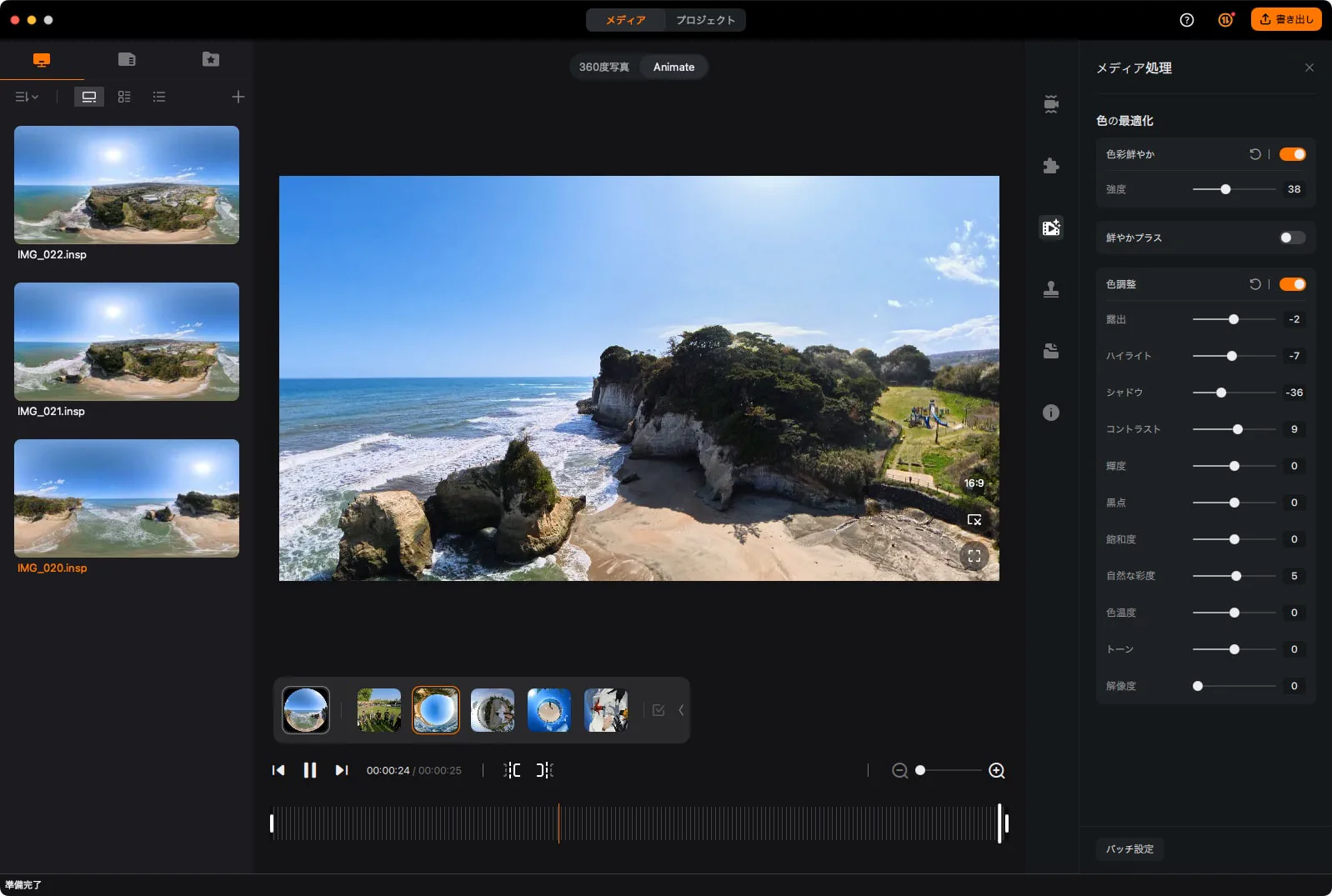Image resolution: width=1332 pixels, height=896 pixels.
Task: Open the local media tab icon
Action: (42, 60)
